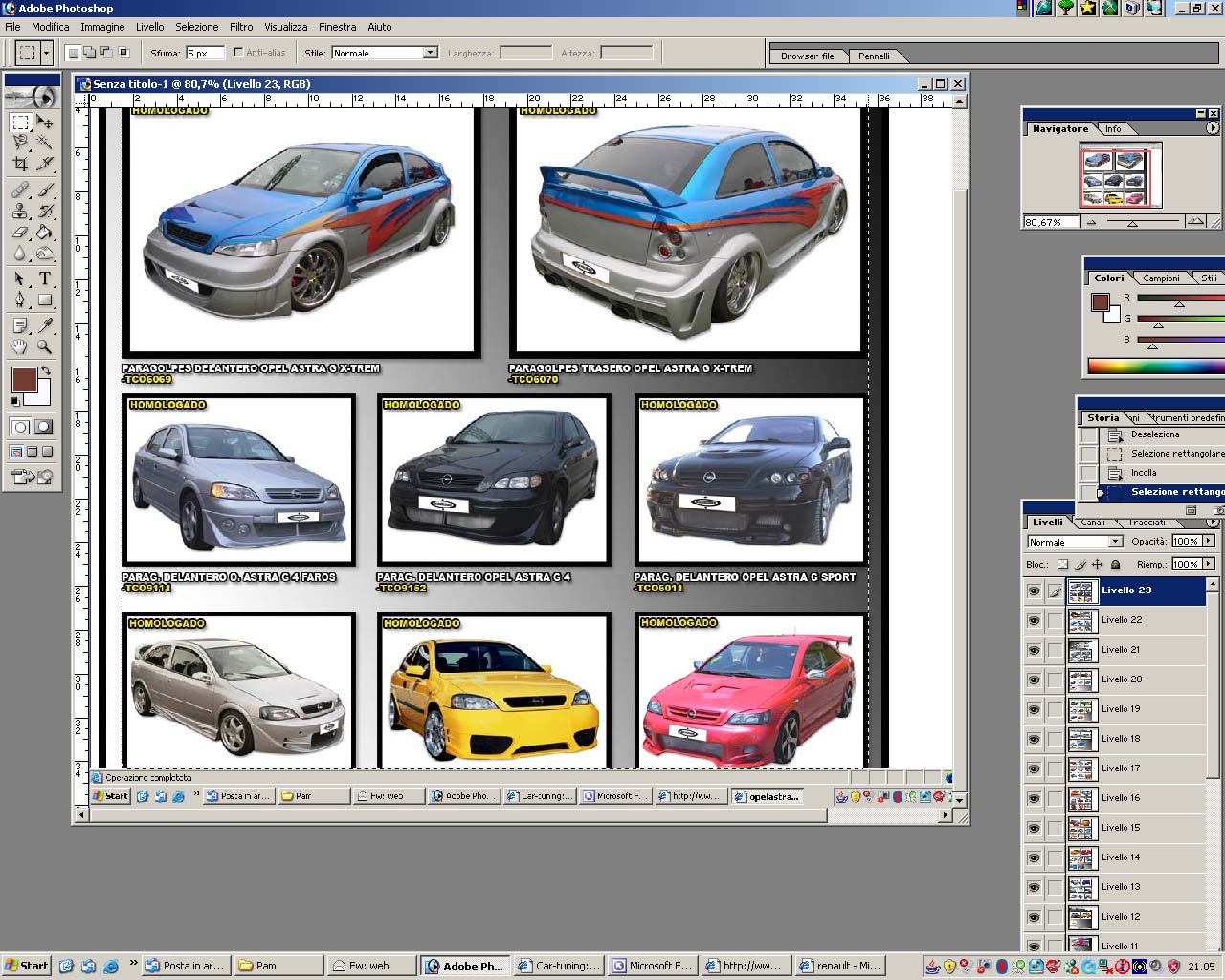Select the Brush tool
The width and height of the screenshot is (1225, 980).
click(44, 189)
